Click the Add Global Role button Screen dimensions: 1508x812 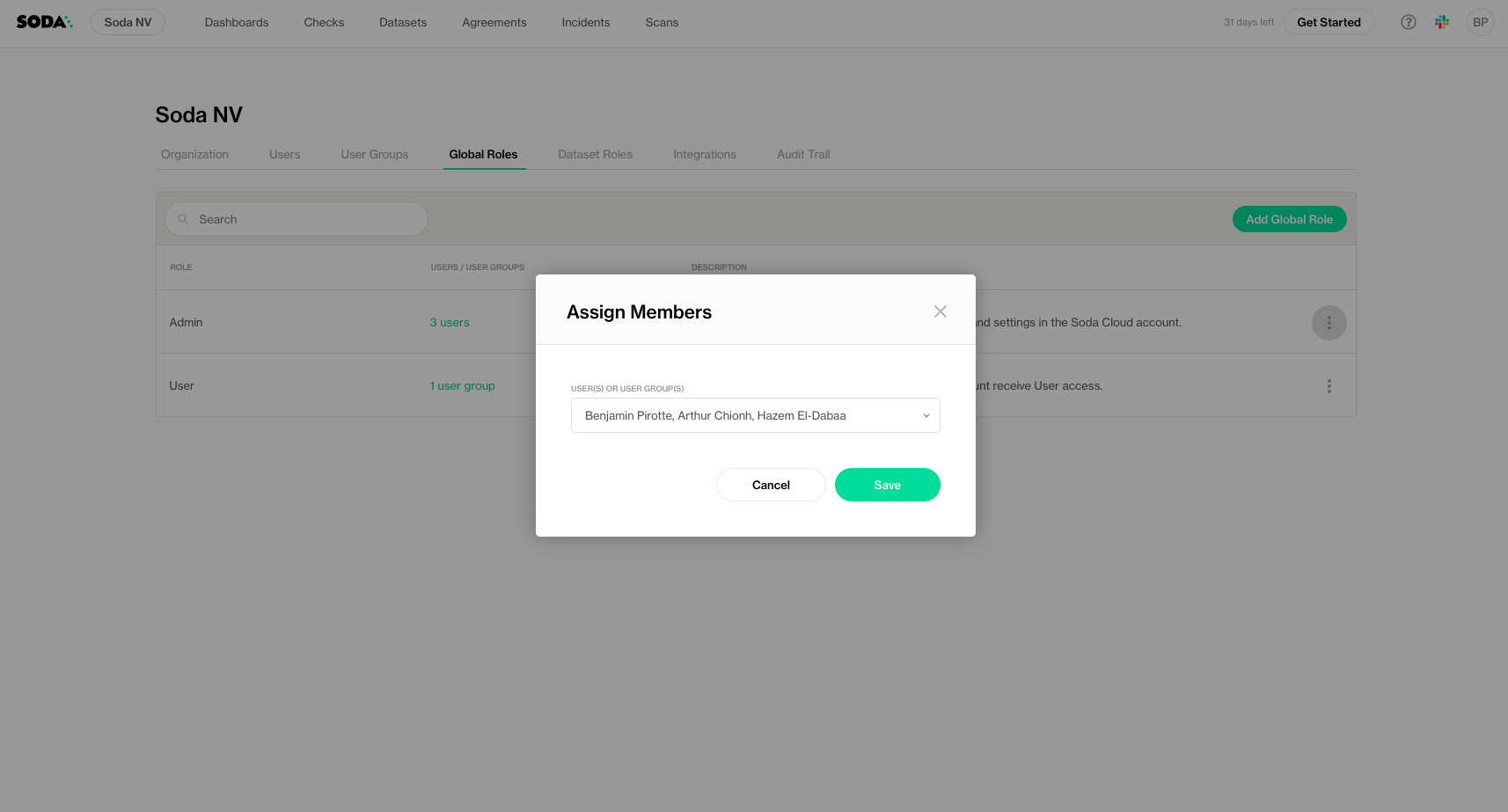1289,219
